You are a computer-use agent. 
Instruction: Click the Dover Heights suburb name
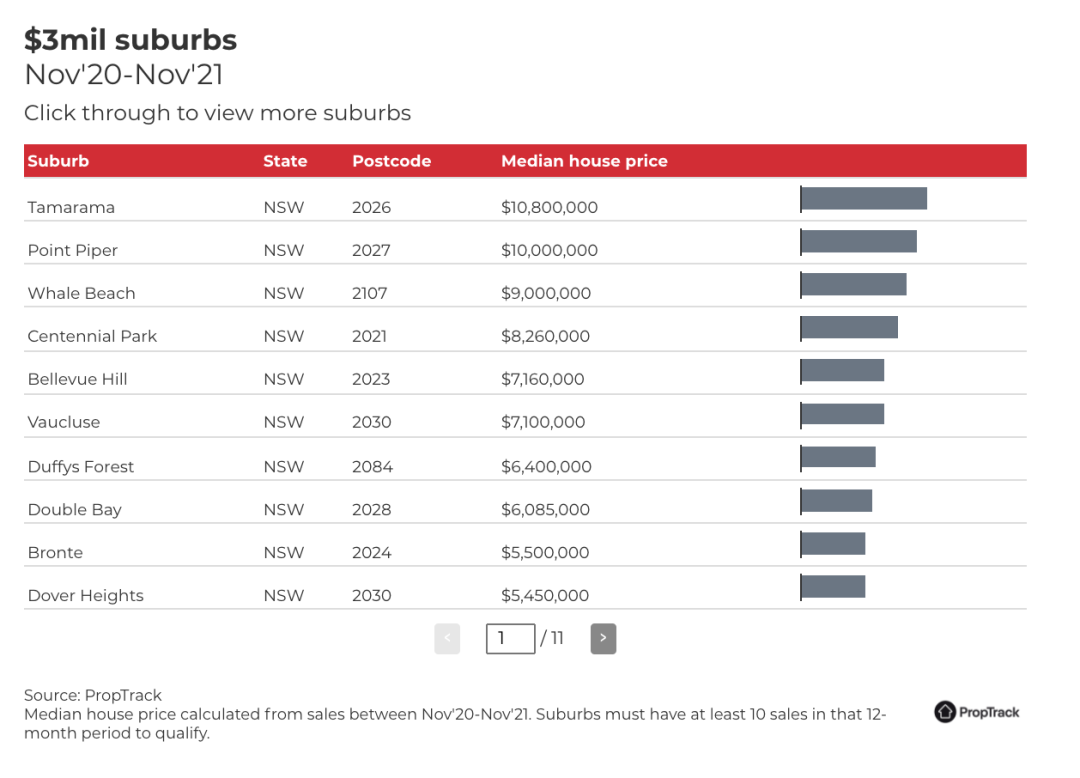tap(85, 596)
